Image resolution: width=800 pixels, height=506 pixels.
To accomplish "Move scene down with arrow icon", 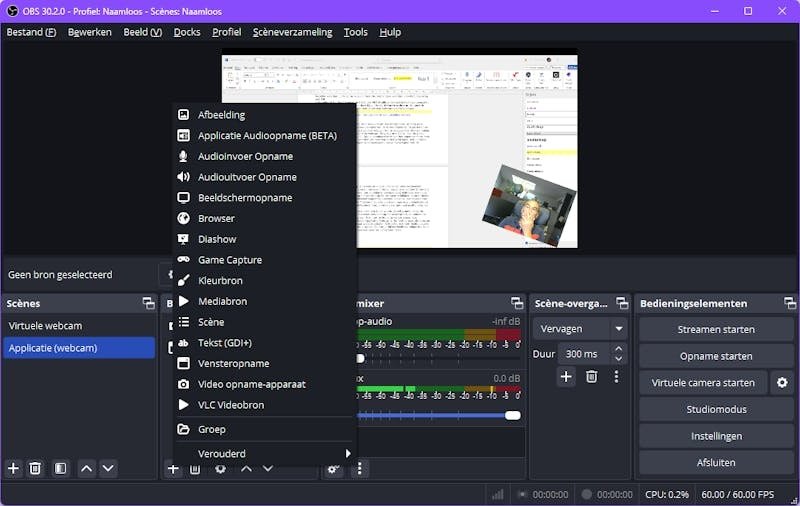I will (108, 468).
